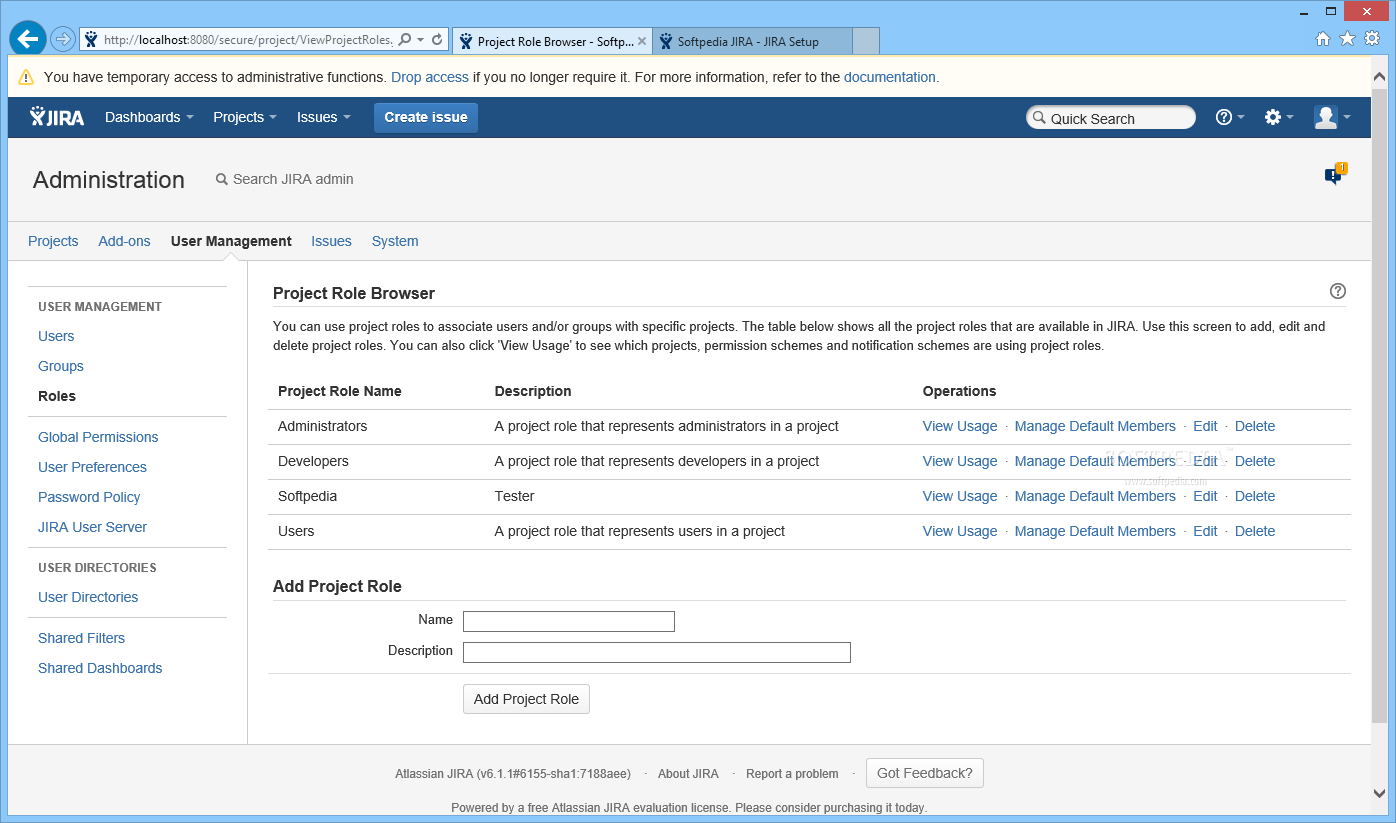This screenshot has height=823, width=1396.
Task: Click the warning icon in banner
Action: tap(26, 77)
